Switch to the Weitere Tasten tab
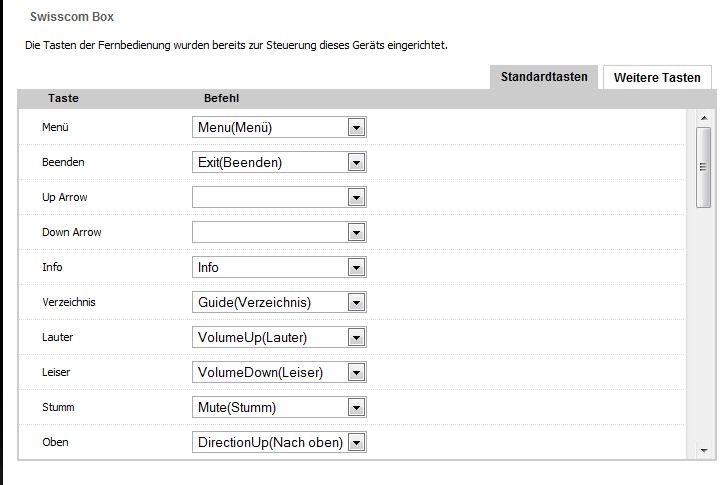The width and height of the screenshot is (723, 485). [657, 78]
